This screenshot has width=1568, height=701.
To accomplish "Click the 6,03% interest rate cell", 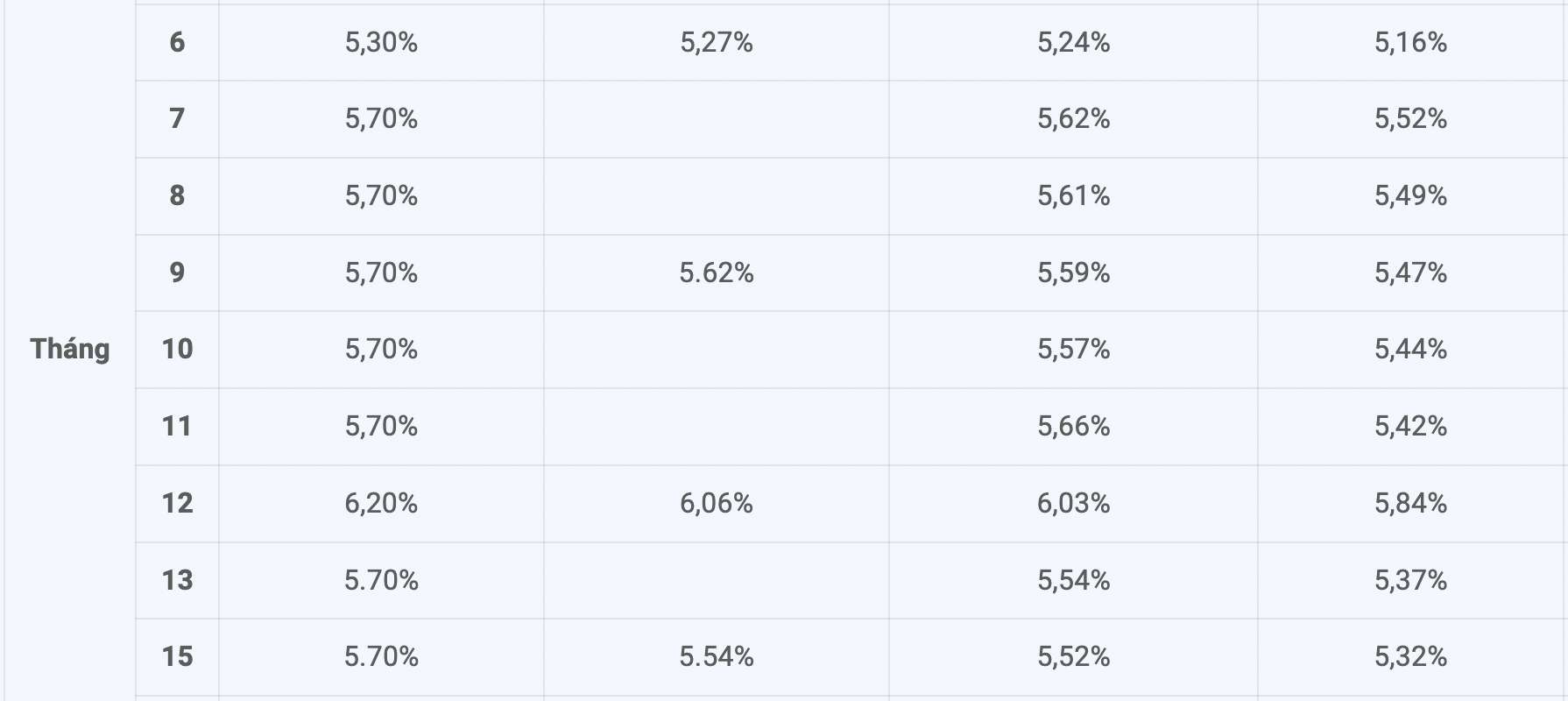I will 1074,503.
